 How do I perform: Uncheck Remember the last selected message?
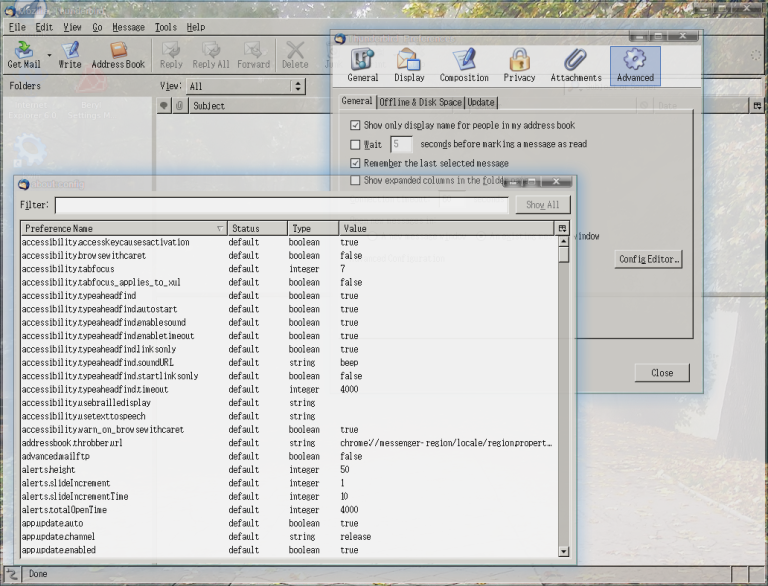click(x=355, y=163)
